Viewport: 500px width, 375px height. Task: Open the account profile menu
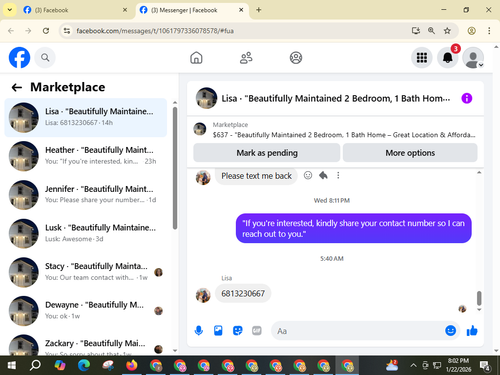pyautogui.click(x=473, y=58)
